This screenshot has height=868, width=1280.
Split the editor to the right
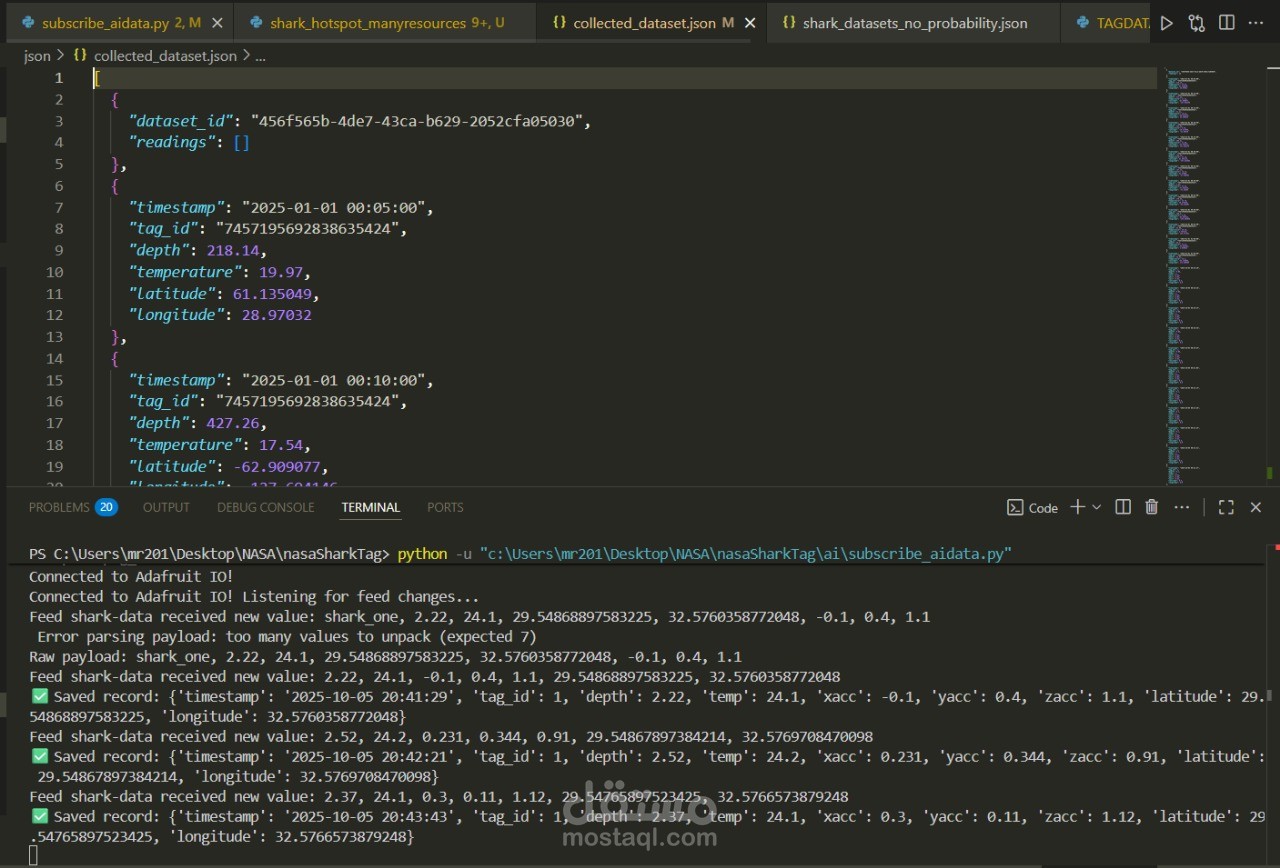(x=1227, y=23)
